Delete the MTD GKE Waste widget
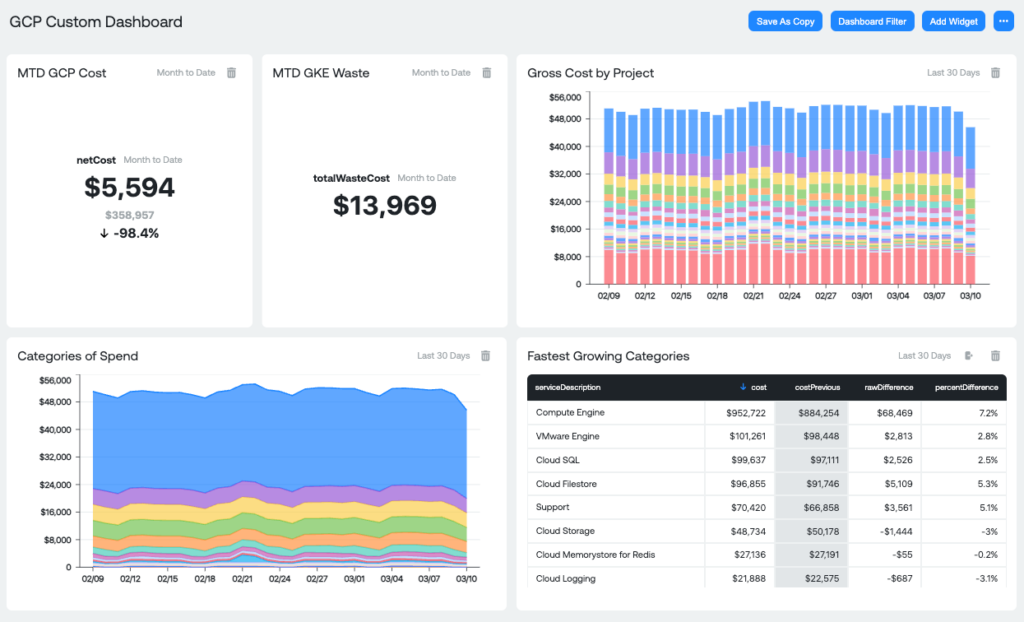The width and height of the screenshot is (1024, 622). tap(487, 72)
